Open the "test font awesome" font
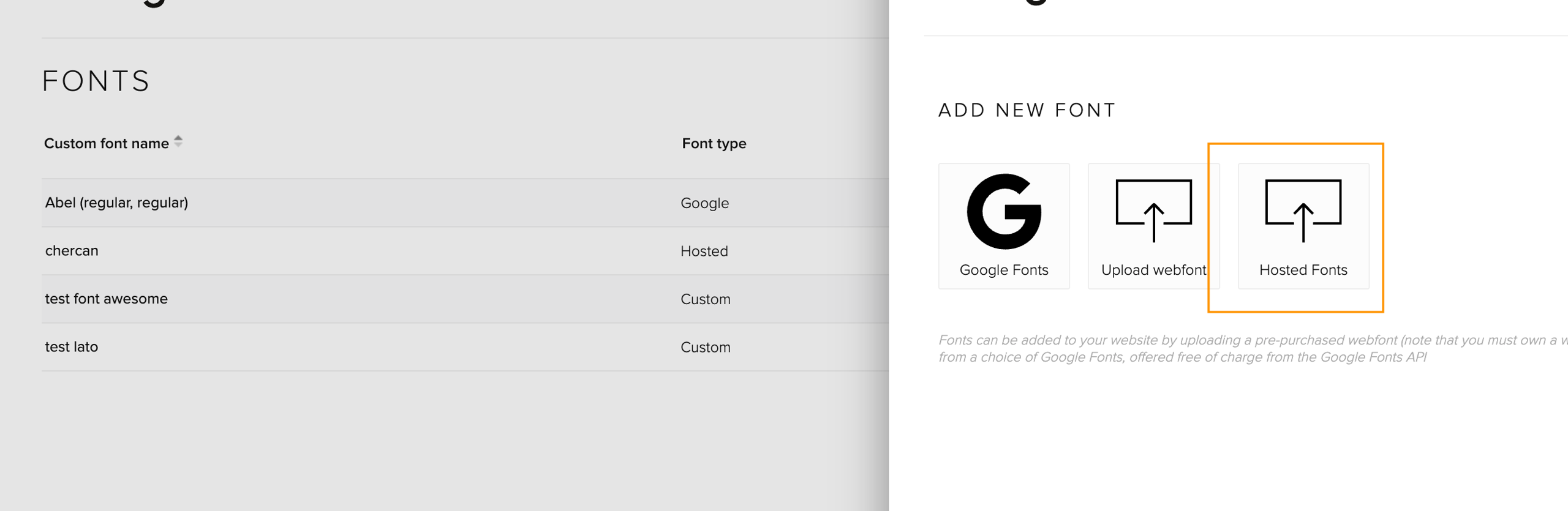Screen dimensions: 1568x511 (106, 299)
